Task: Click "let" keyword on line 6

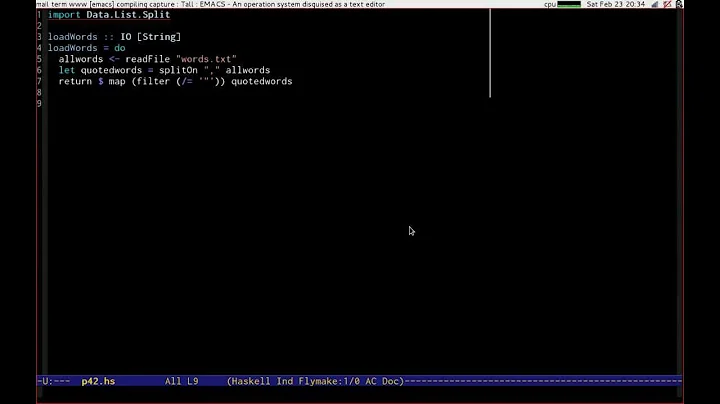Action: pyautogui.click(x=67, y=70)
